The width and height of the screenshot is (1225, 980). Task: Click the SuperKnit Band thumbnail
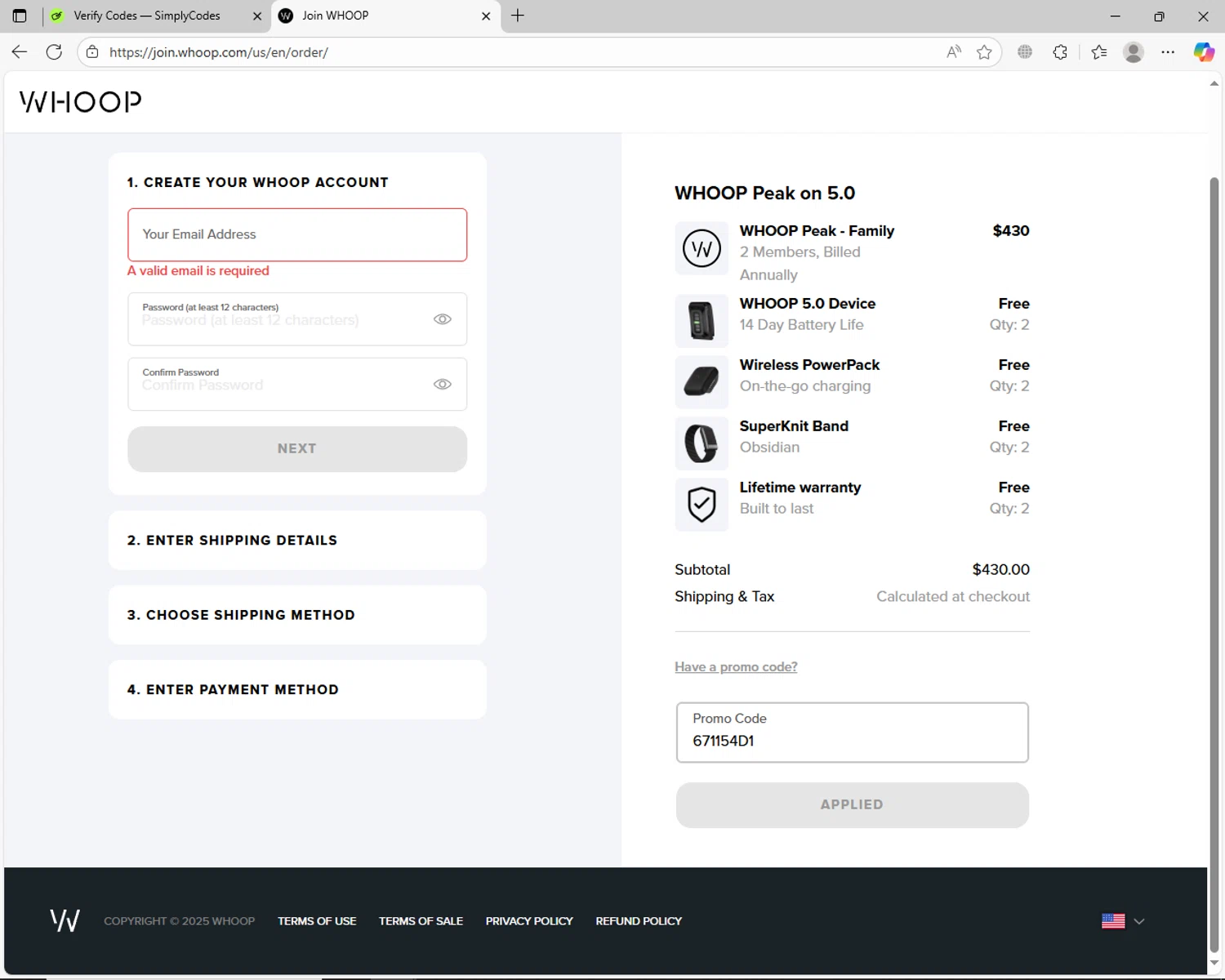702,443
